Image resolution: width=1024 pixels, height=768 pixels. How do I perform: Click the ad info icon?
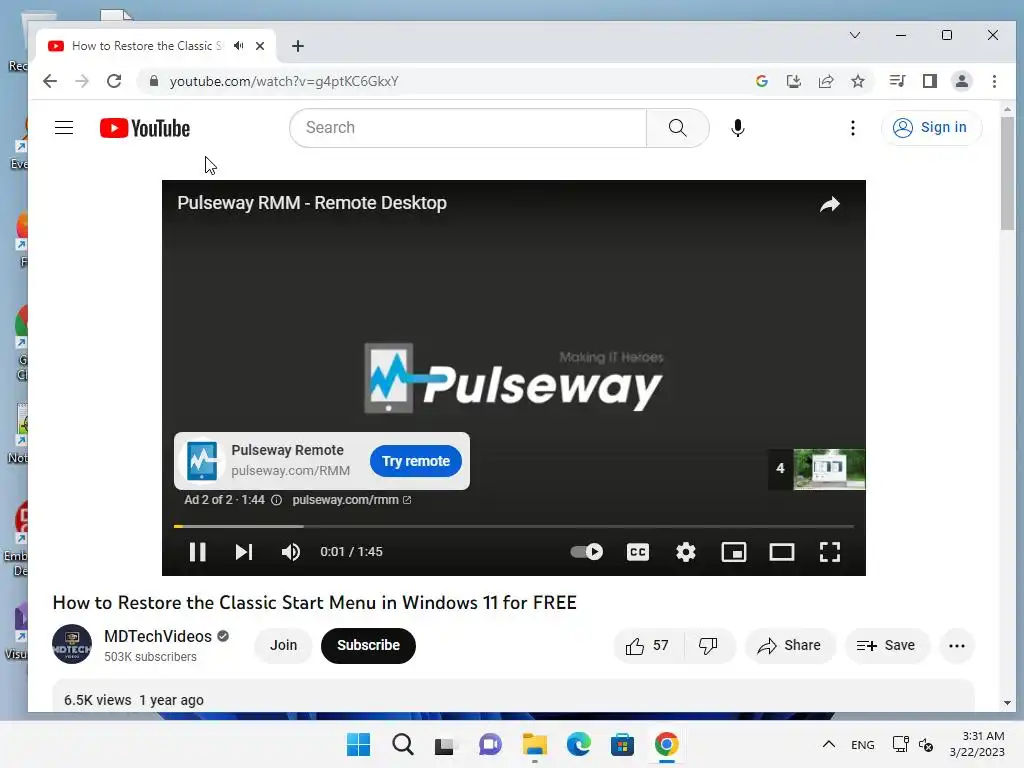click(276, 500)
